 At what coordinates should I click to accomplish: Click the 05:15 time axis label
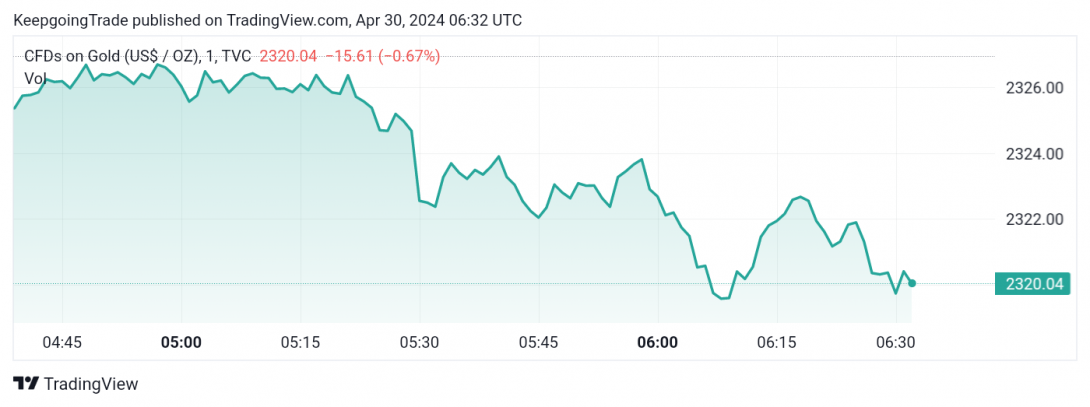coord(300,342)
